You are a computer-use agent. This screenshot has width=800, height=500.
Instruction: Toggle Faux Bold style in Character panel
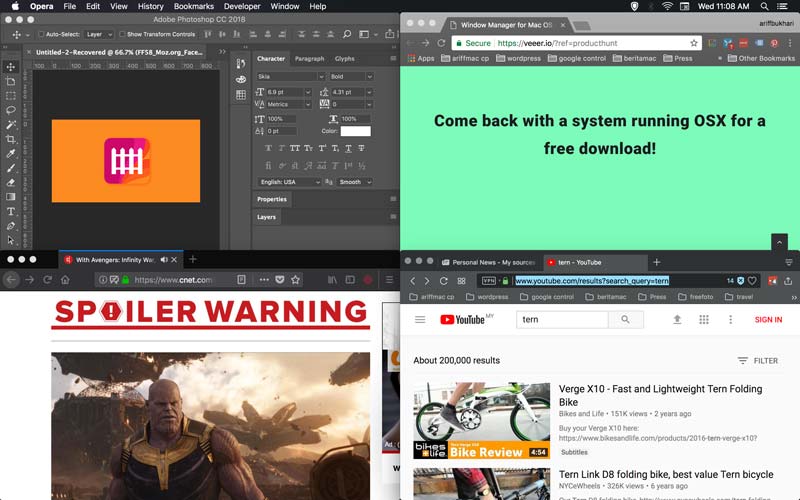[268, 148]
